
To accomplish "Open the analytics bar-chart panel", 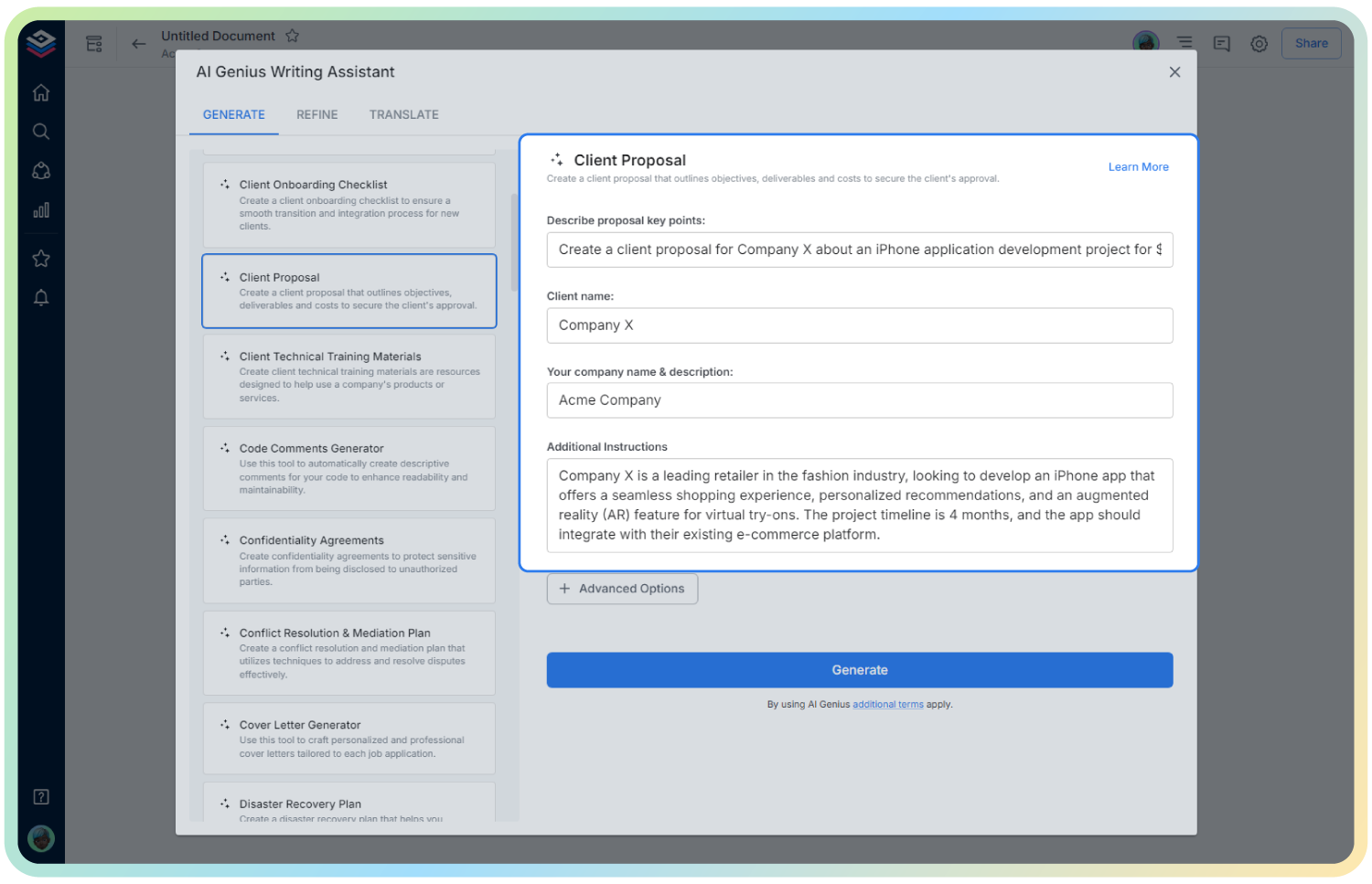I will [40, 209].
